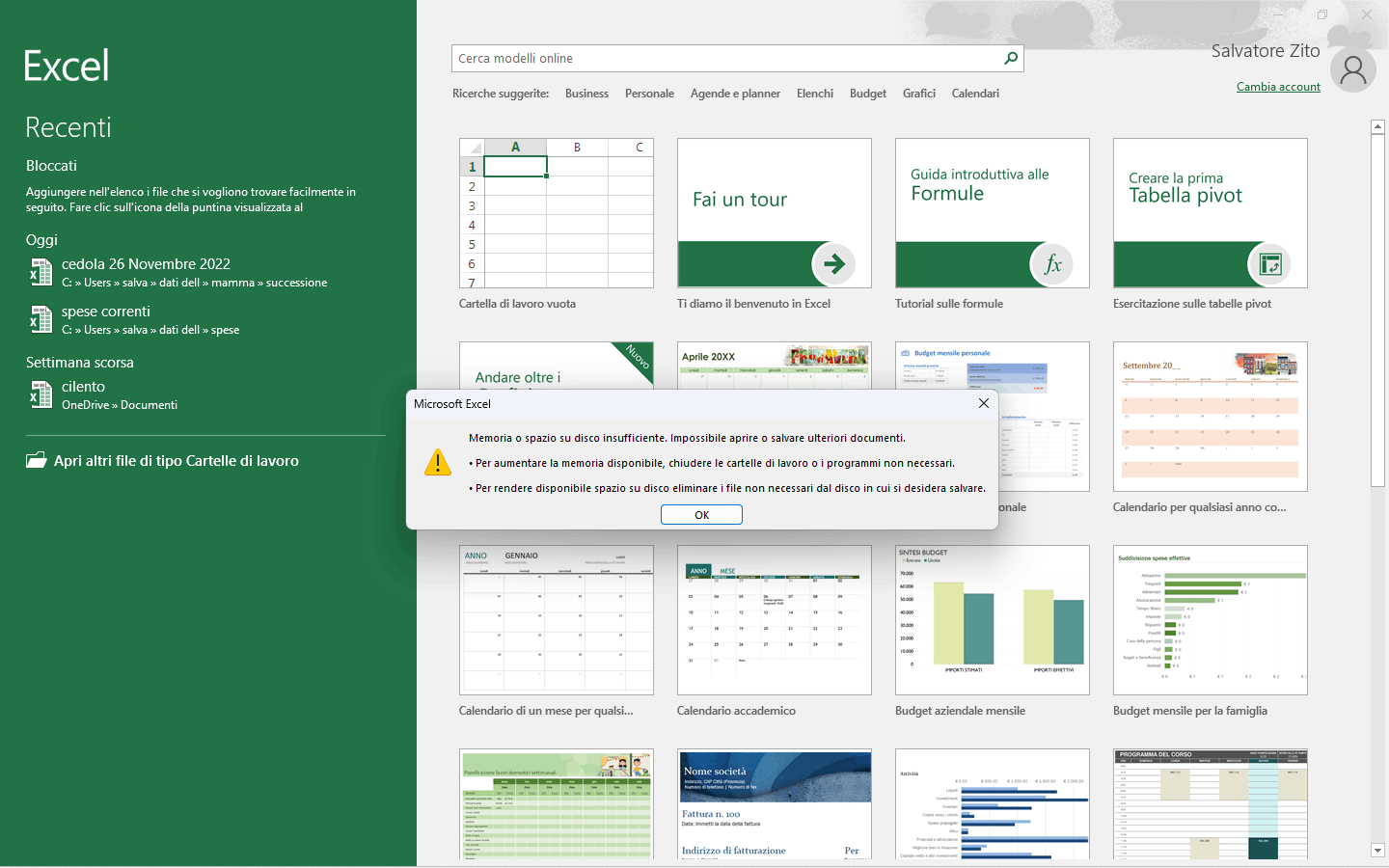Click the Budget mensile per la famiglia caption

click(x=1190, y=711)
